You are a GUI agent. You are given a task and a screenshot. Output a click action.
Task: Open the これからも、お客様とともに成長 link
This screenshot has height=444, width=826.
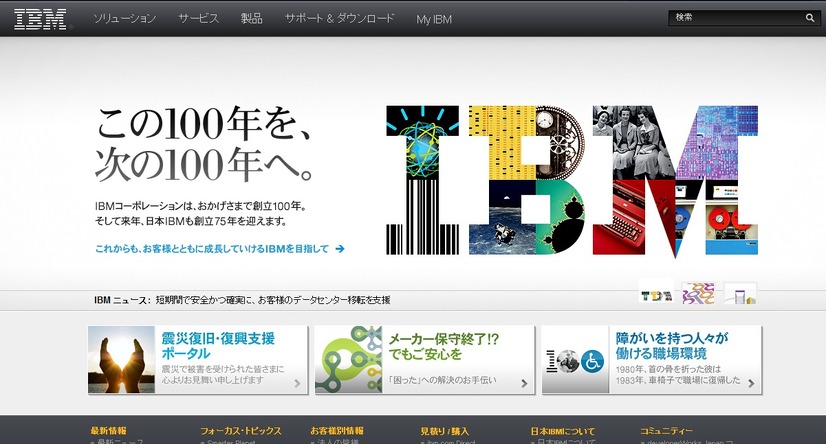(212, 249)
